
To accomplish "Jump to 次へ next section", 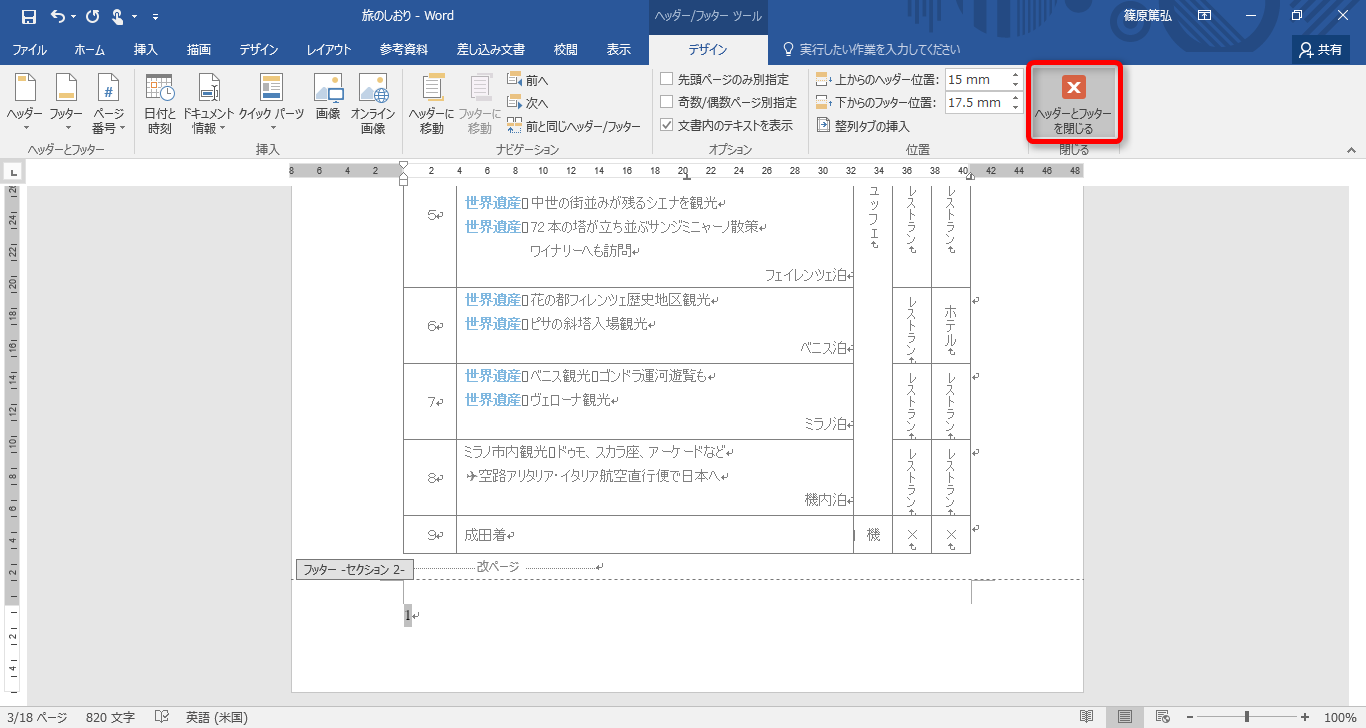I will (x=528, y=103).
